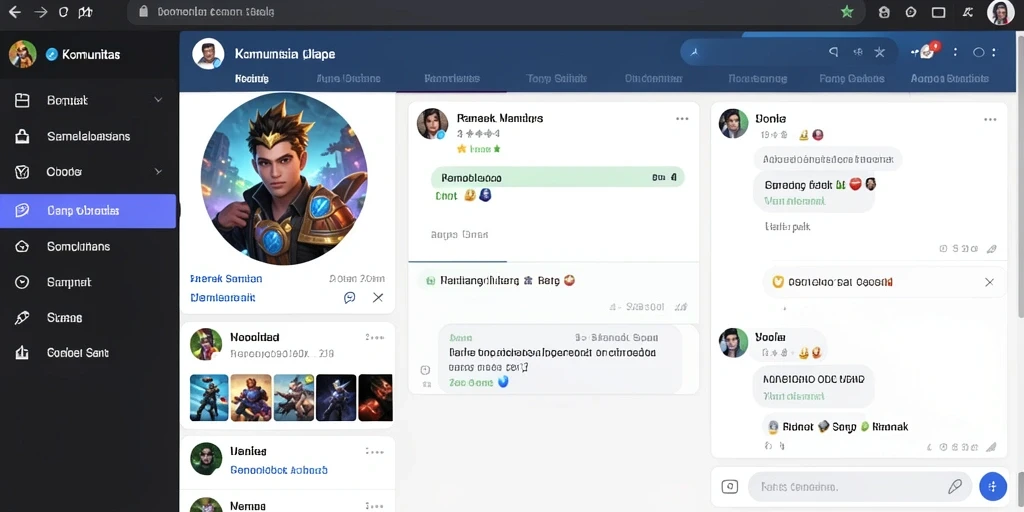The image size is (1024, 512).
Task: Click the box icon beside Bomnak in the sidebar
Action: (22, 100)
